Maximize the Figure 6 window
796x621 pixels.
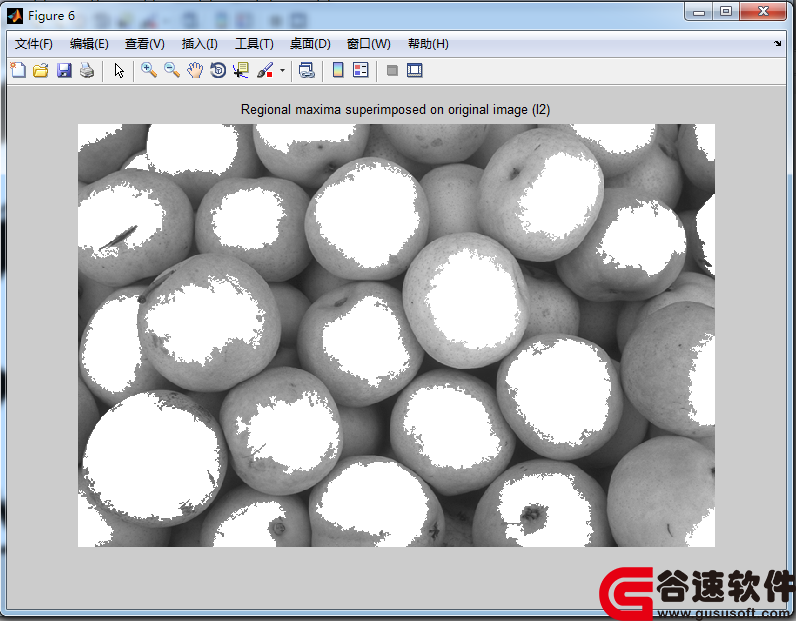[726, 12]
